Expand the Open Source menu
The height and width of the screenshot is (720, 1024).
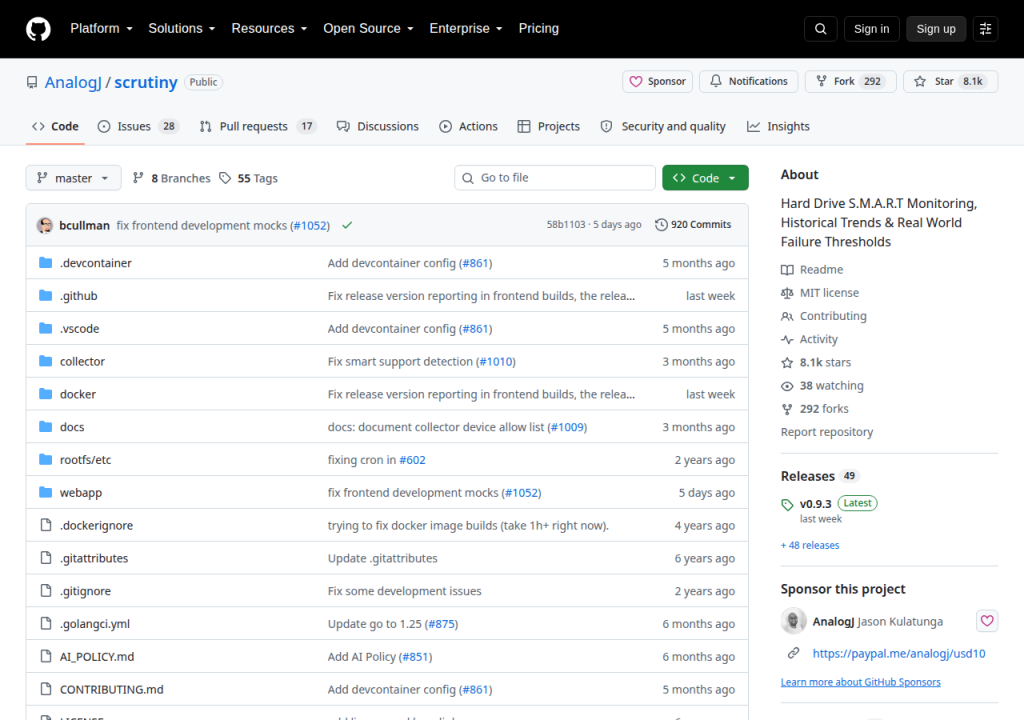click(368, 29)
